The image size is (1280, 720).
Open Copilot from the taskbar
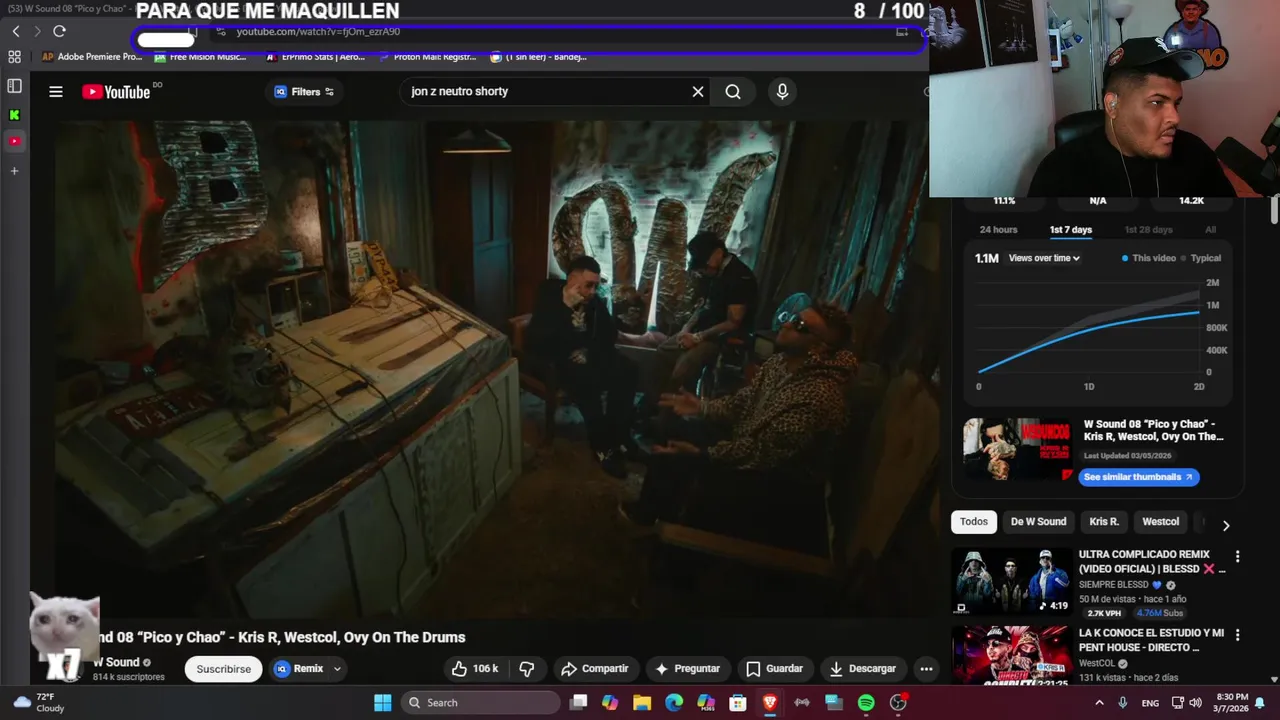[x=610, y=703]
